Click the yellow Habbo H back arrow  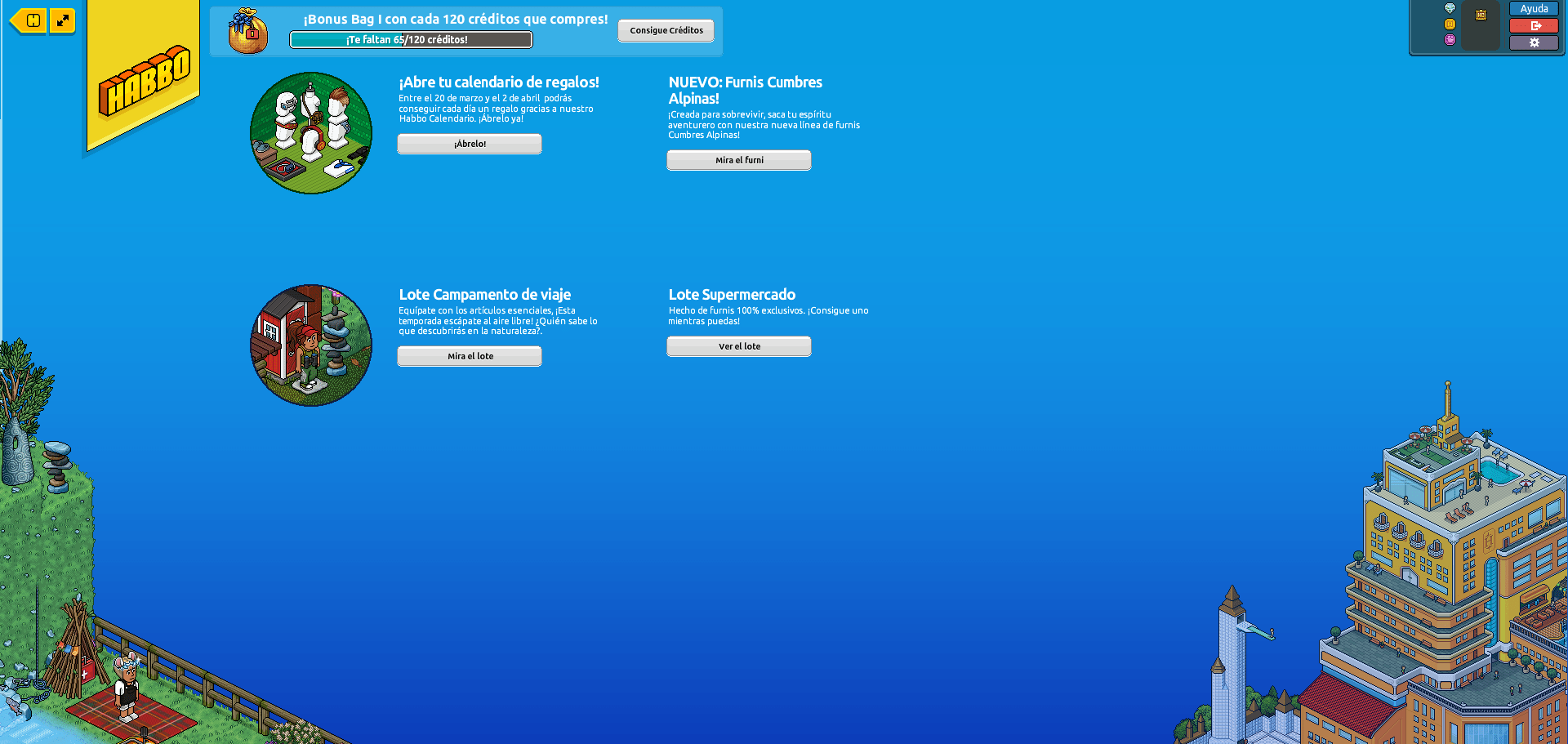pyautogui.click(x=29, y=20)
